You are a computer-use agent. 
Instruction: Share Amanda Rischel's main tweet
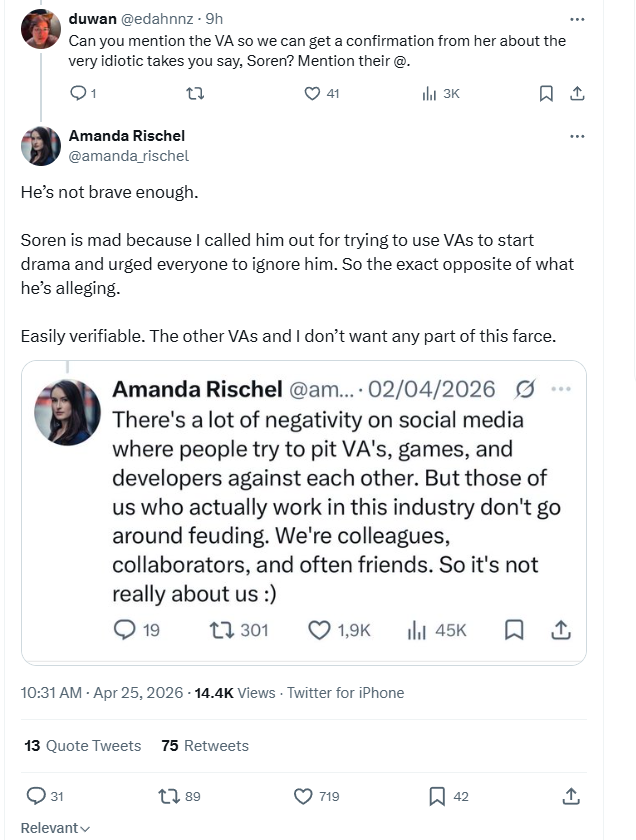coord(571,796)
